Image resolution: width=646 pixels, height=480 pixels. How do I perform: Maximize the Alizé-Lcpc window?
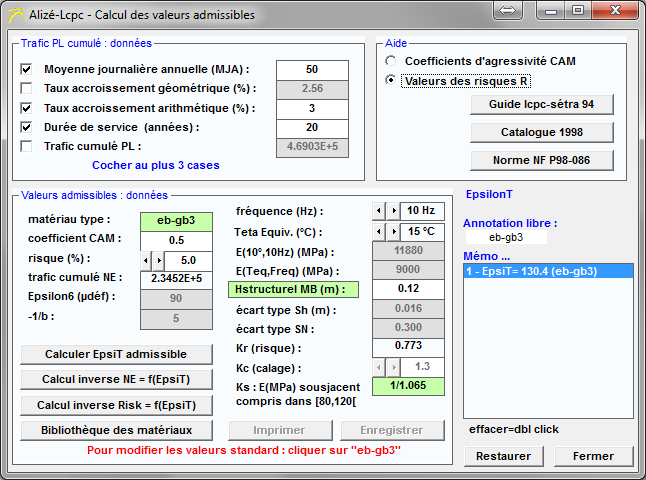pos(578,10)
